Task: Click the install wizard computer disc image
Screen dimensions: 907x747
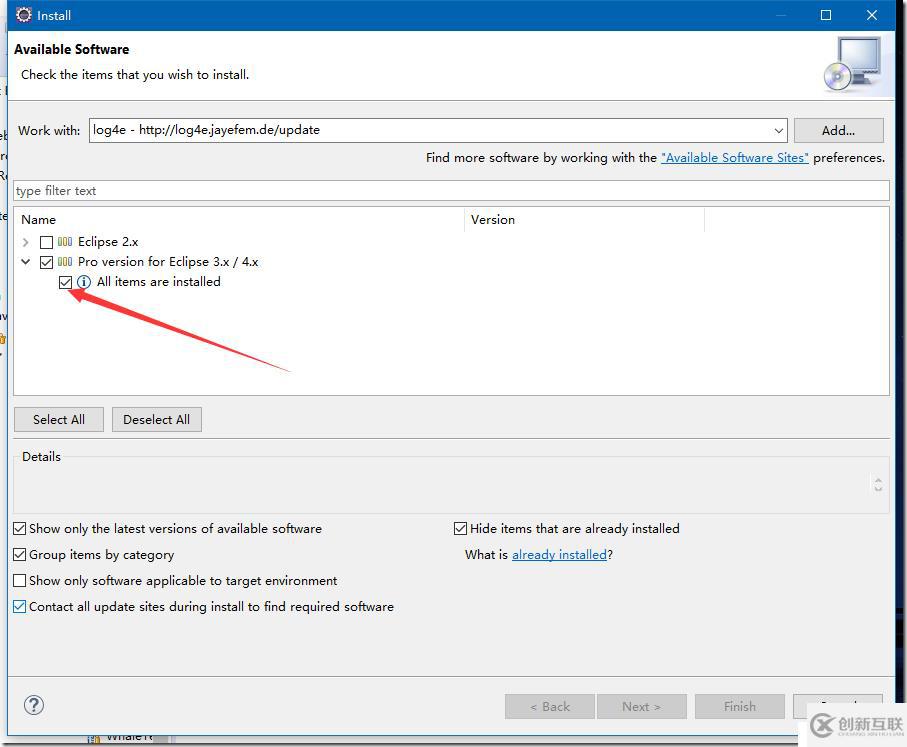Action: [x=853, y=64]
